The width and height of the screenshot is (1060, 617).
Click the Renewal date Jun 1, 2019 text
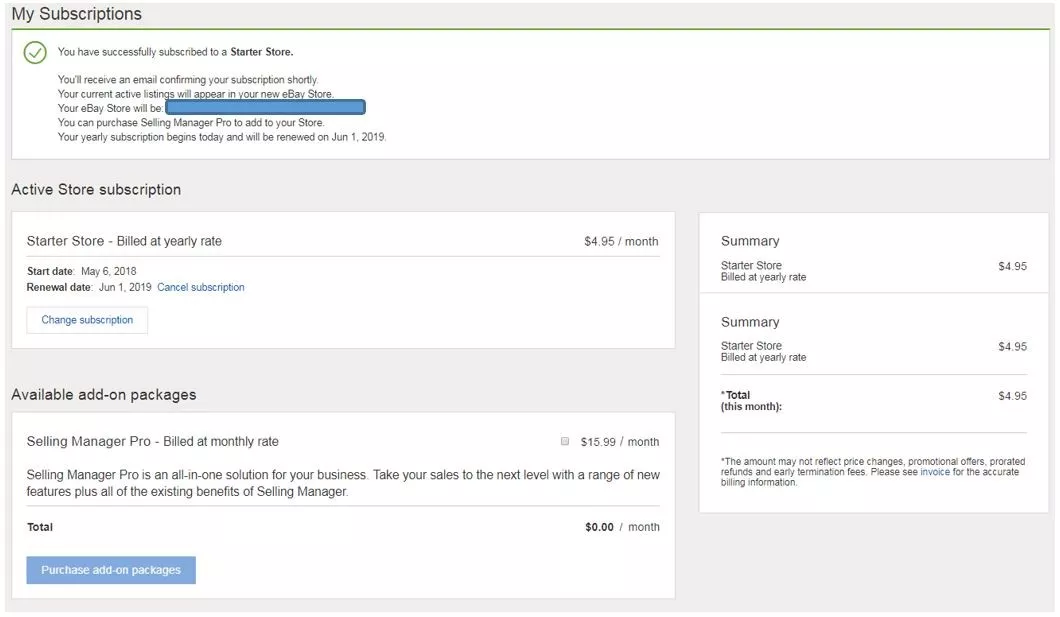[x=89, y=287]
